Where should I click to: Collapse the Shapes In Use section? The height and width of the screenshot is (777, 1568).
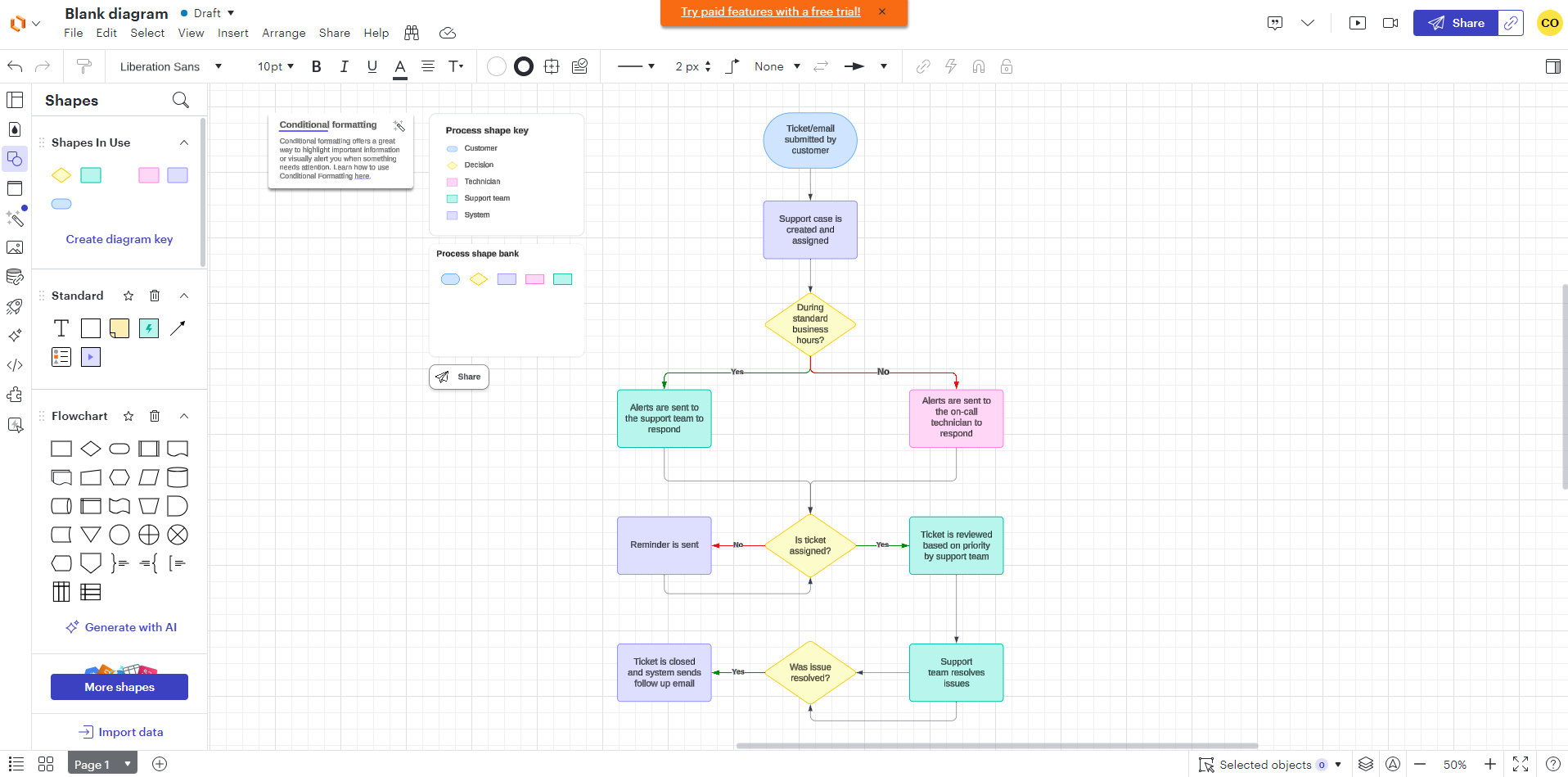[x=184, y=142]
